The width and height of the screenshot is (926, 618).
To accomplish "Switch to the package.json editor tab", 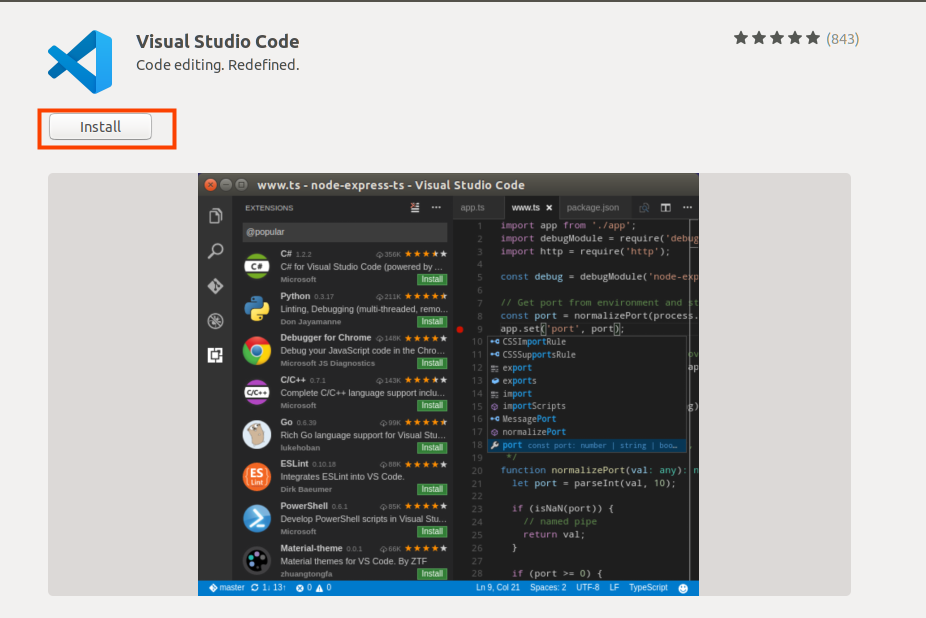I will pyautogui.click(x=593, y=208).
